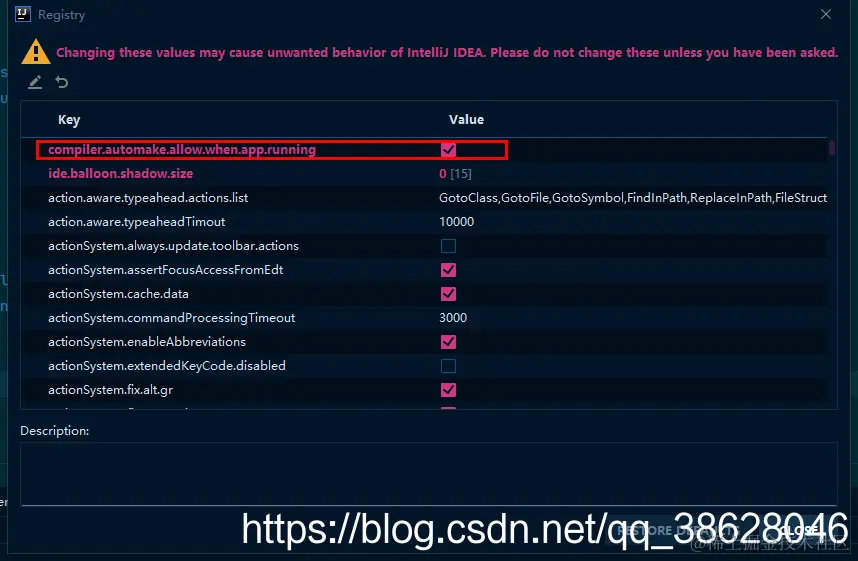Click the Restore Defaults button

pyautogui.click(x=677, y=530)
